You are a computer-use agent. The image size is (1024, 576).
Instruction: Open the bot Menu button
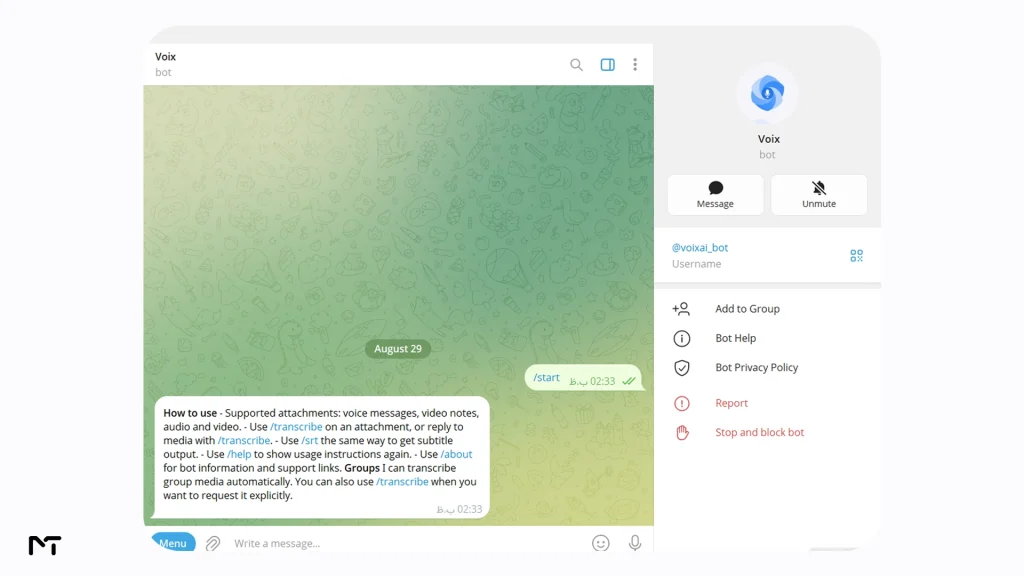[x=173, y=543]
